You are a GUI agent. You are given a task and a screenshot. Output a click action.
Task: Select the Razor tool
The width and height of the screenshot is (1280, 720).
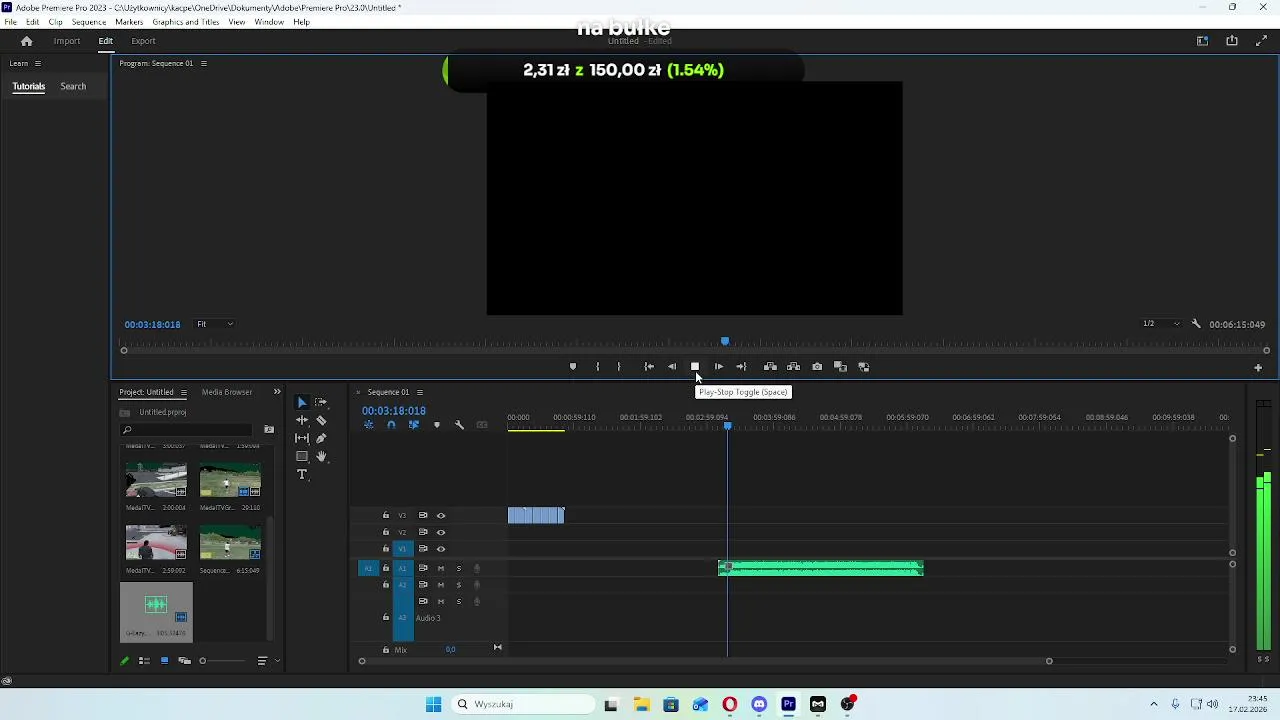(x=321, y=420)
